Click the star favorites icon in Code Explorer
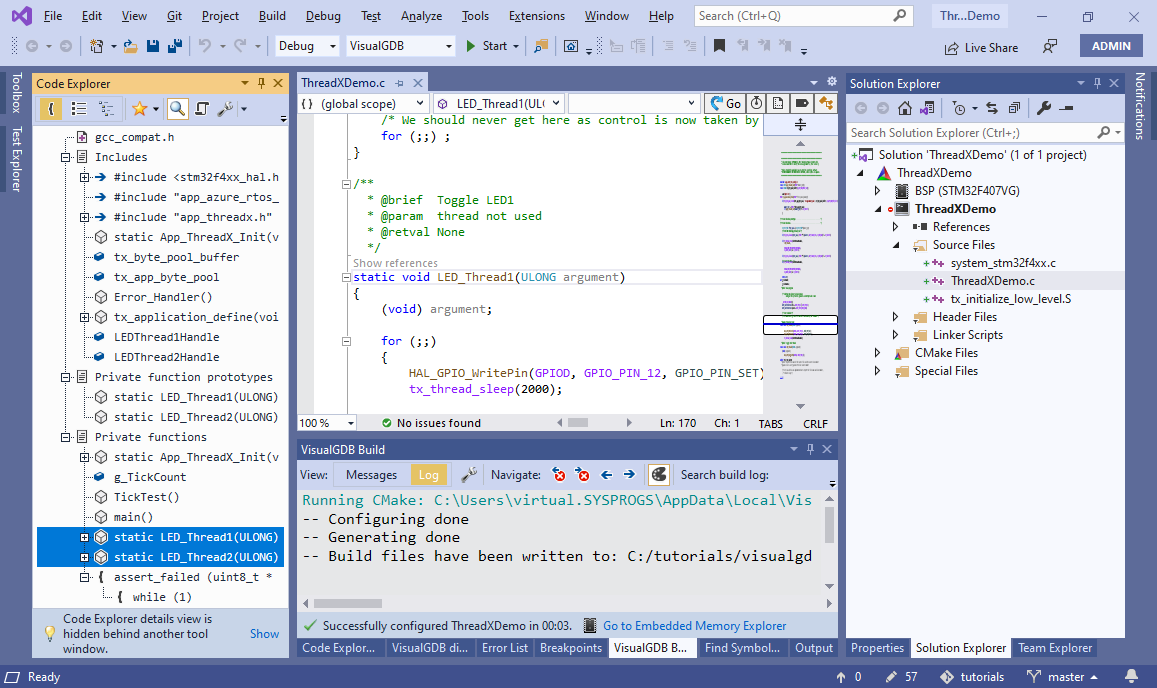 [x=139, y=109]
